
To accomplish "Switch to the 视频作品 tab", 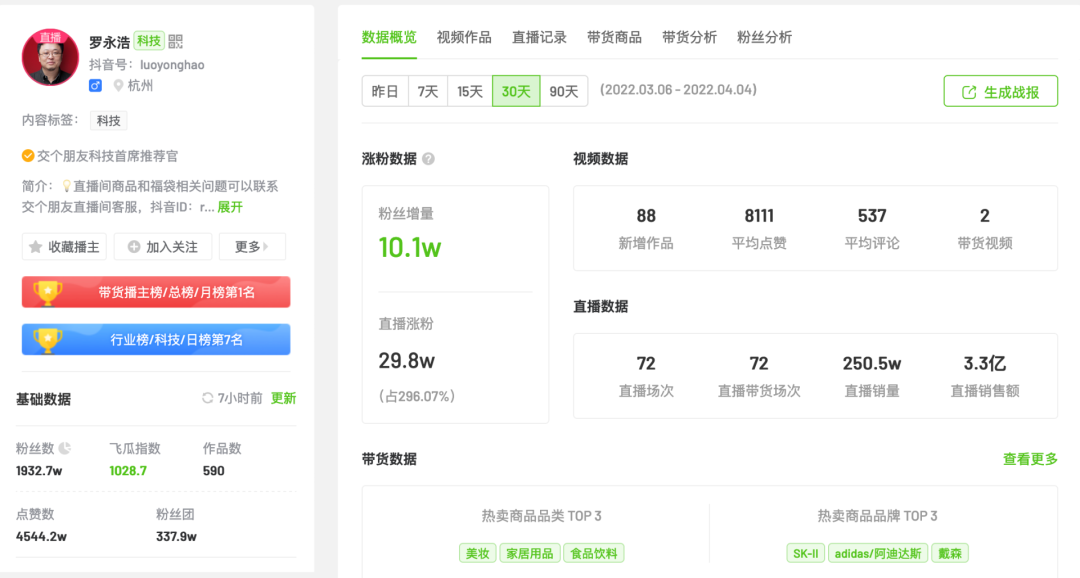I will pos(464,37).
